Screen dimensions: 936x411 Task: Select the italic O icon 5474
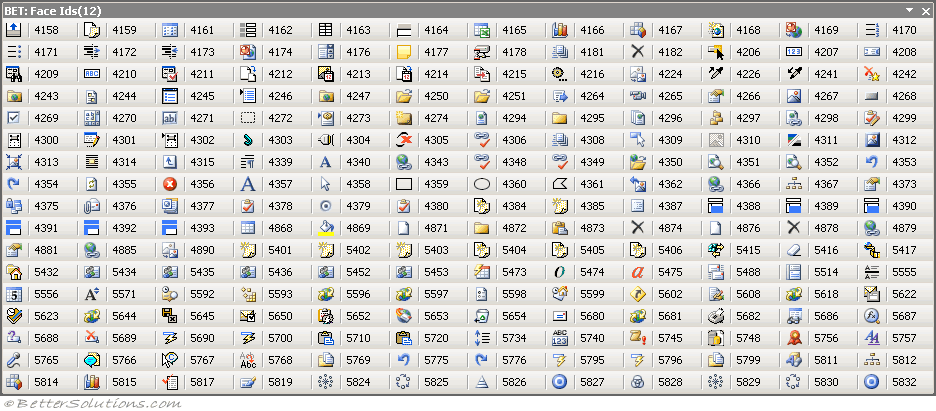pos(559,272)
